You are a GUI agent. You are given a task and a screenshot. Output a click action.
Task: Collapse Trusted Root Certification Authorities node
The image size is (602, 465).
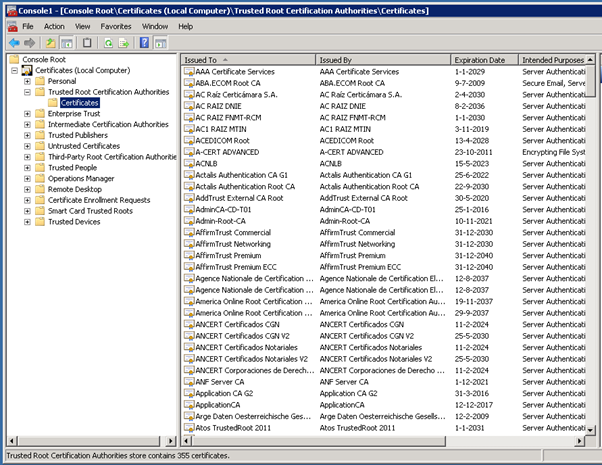(x=27, y=92)
